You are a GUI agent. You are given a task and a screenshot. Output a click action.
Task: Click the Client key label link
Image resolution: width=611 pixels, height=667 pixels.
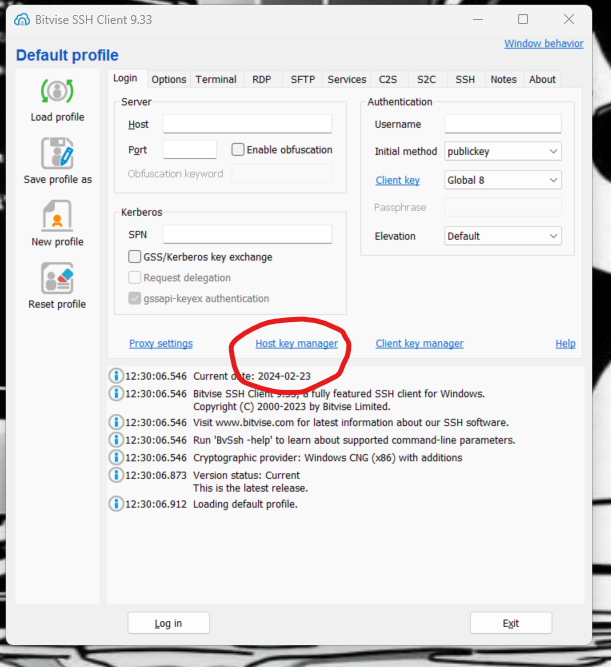397,180
